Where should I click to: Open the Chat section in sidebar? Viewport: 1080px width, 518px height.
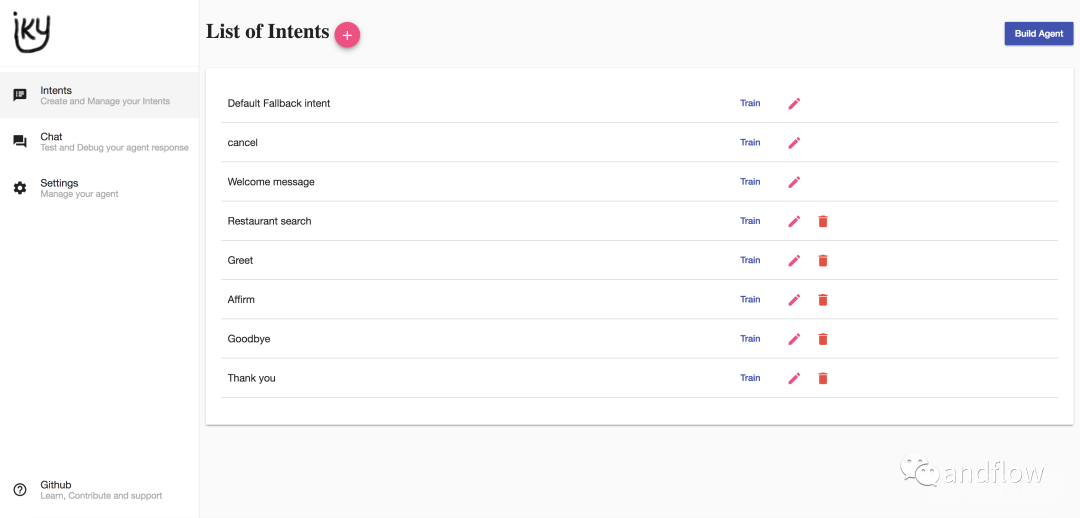click(99, 142)
